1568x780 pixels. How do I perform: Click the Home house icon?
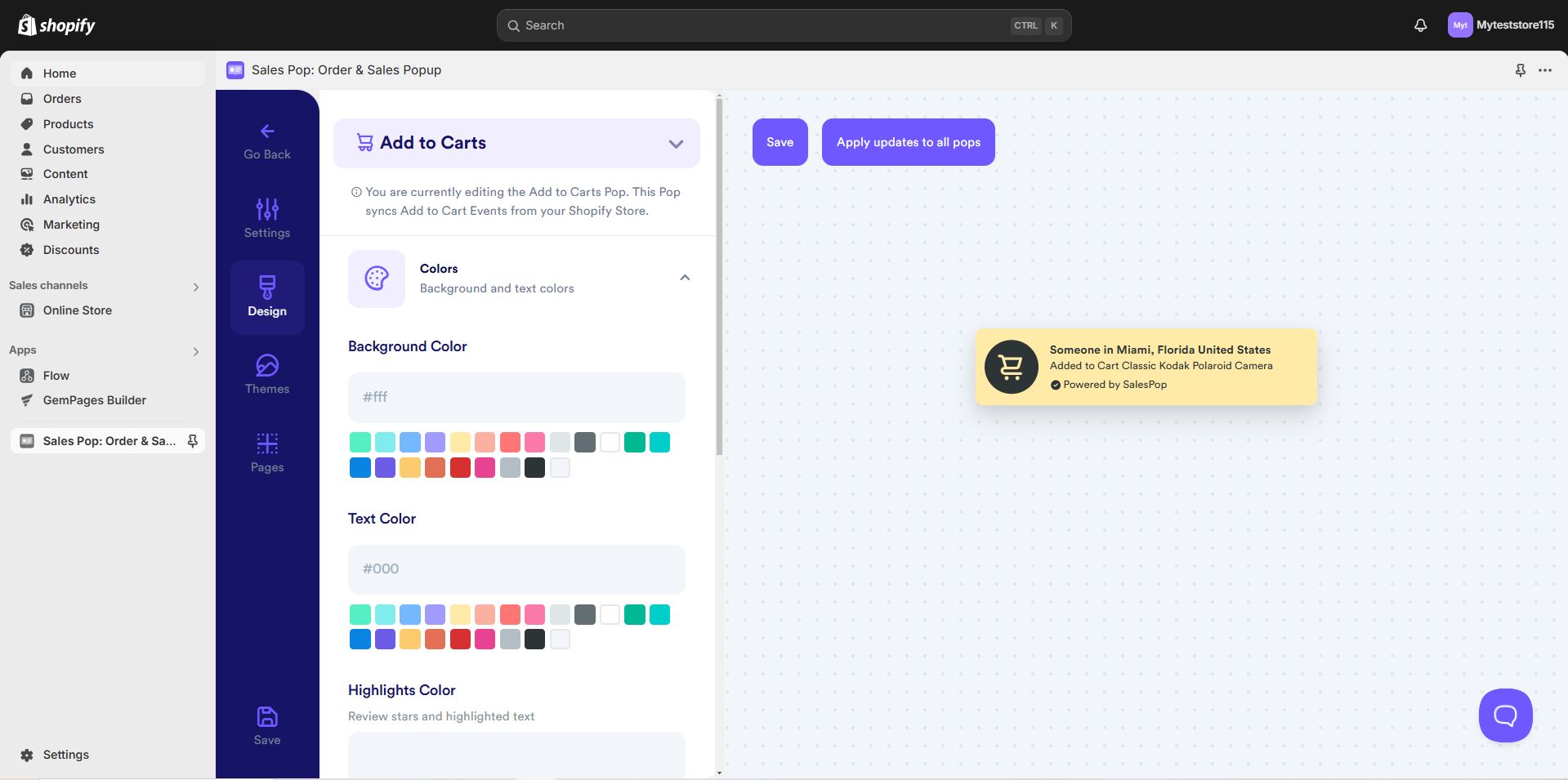click(x=27, y=74)
